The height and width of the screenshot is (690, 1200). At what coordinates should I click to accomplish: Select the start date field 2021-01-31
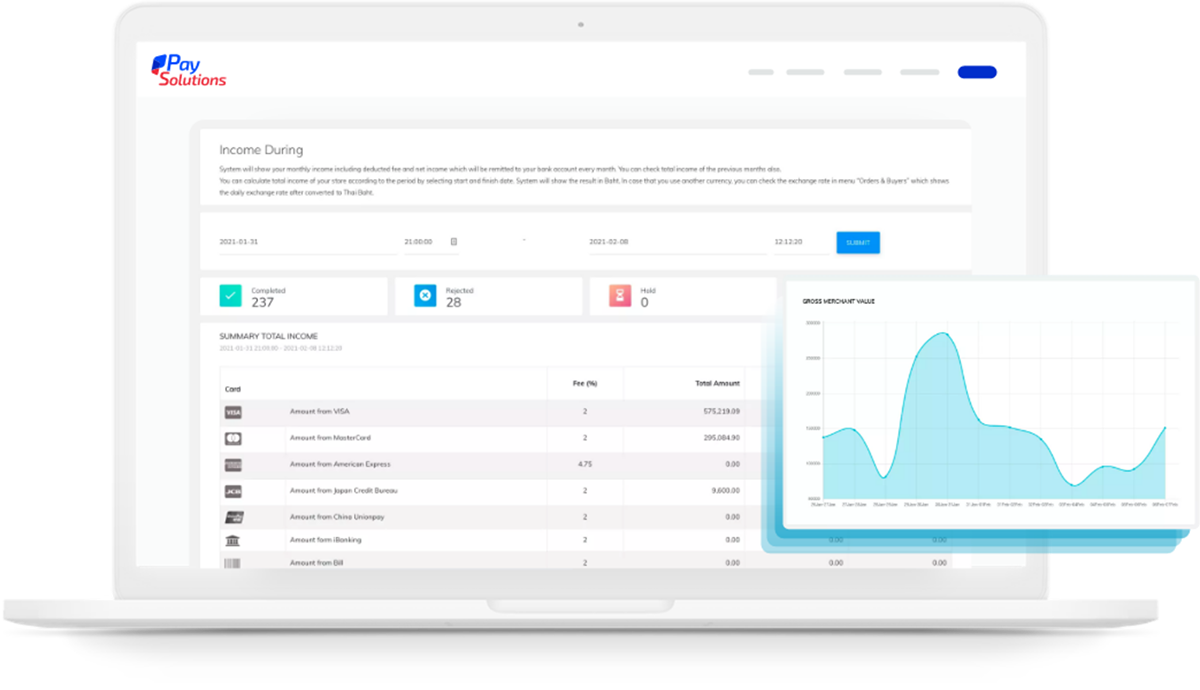click(x=309, y=242)
